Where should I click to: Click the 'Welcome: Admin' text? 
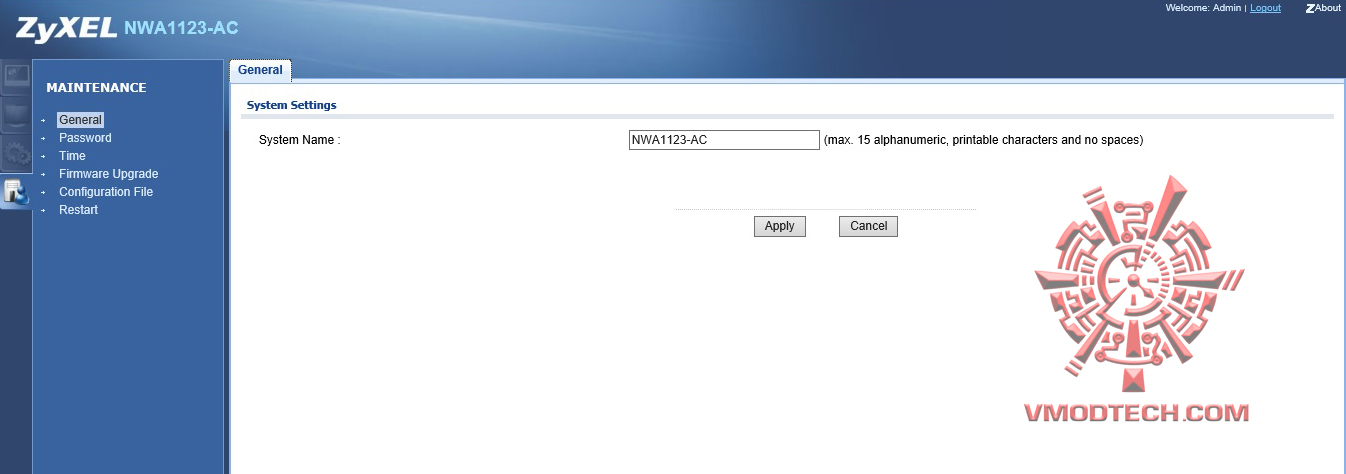tap(1203, 8)
